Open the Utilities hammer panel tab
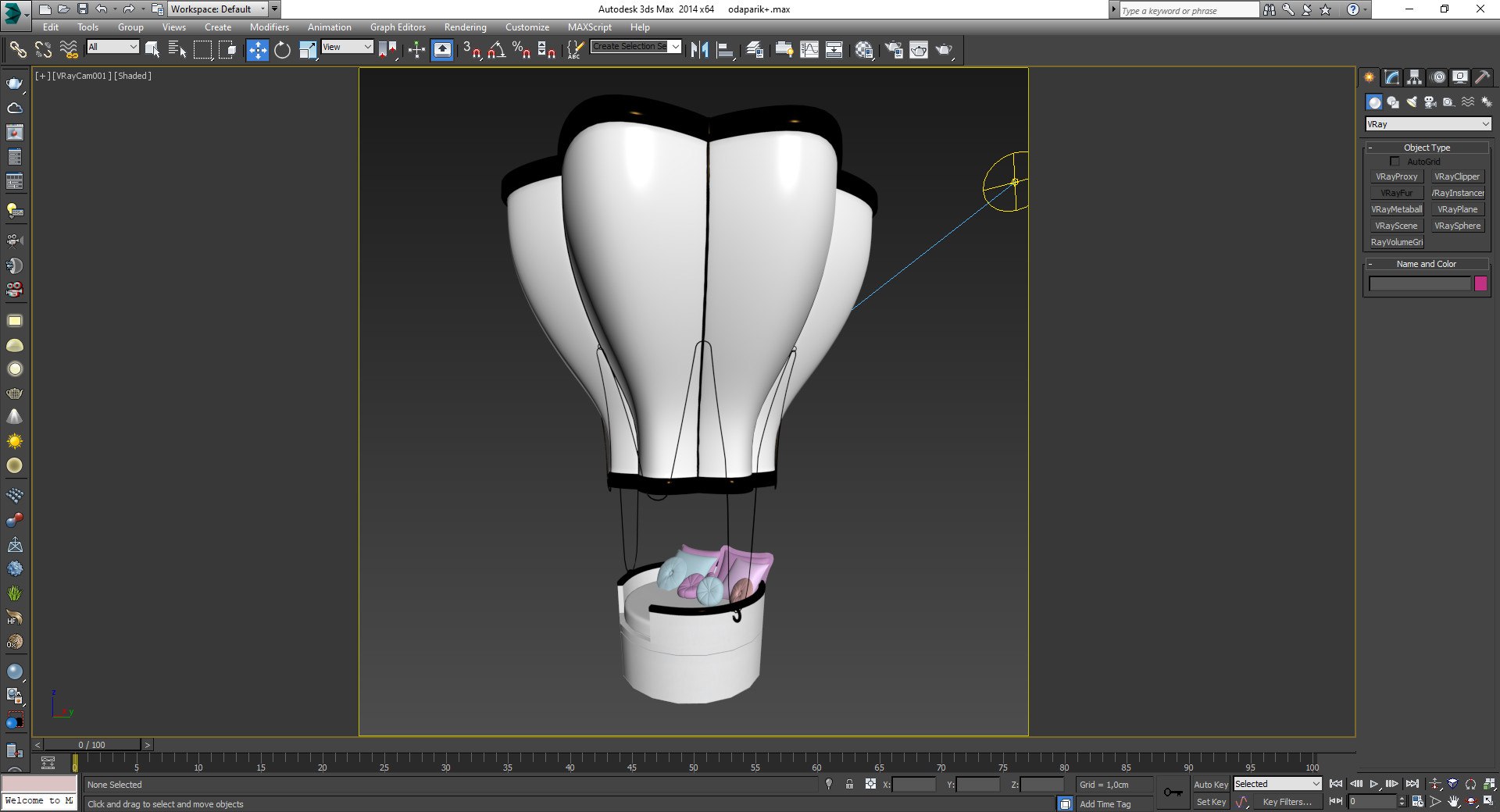1500x812 pixels. coord(1483,77)
